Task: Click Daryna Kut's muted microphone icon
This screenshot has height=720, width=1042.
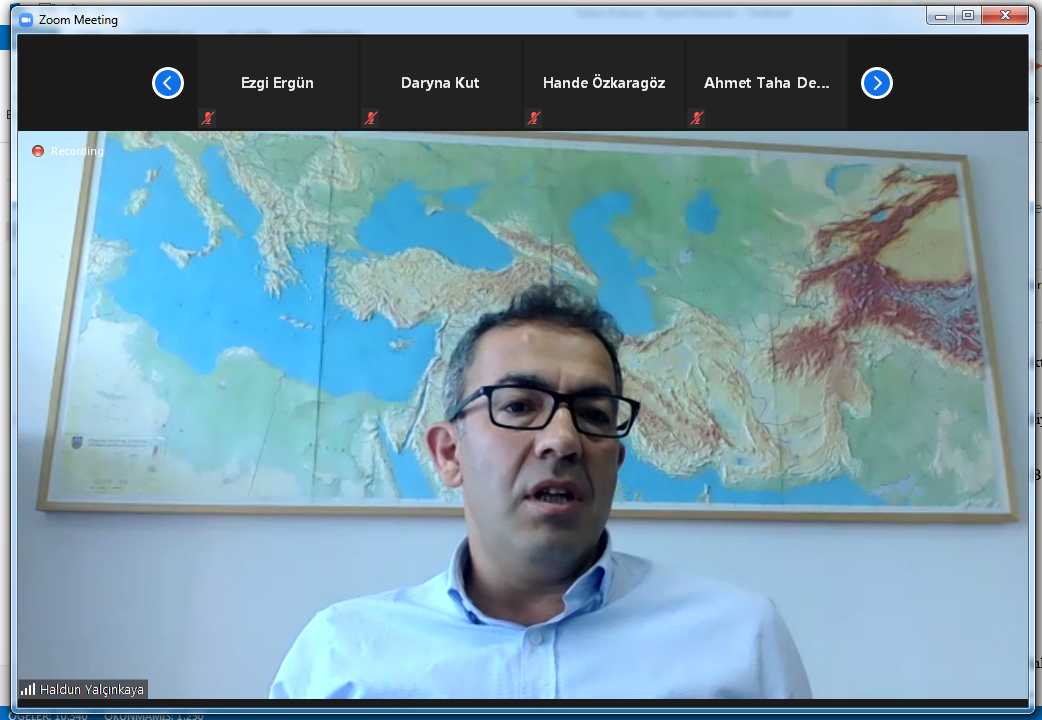Action: point(371,118)
